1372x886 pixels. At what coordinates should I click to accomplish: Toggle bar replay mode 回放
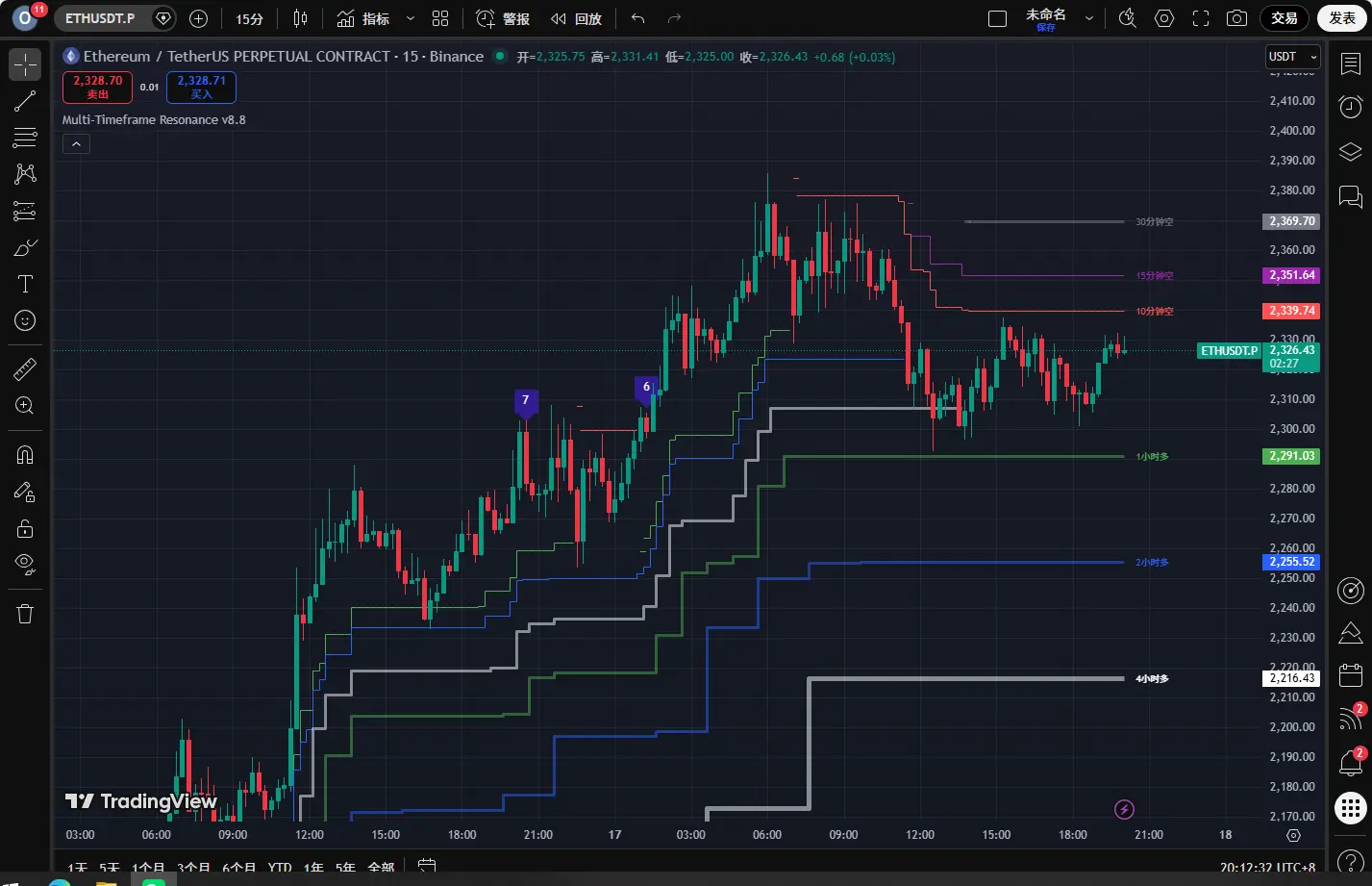tap(576, 18)
